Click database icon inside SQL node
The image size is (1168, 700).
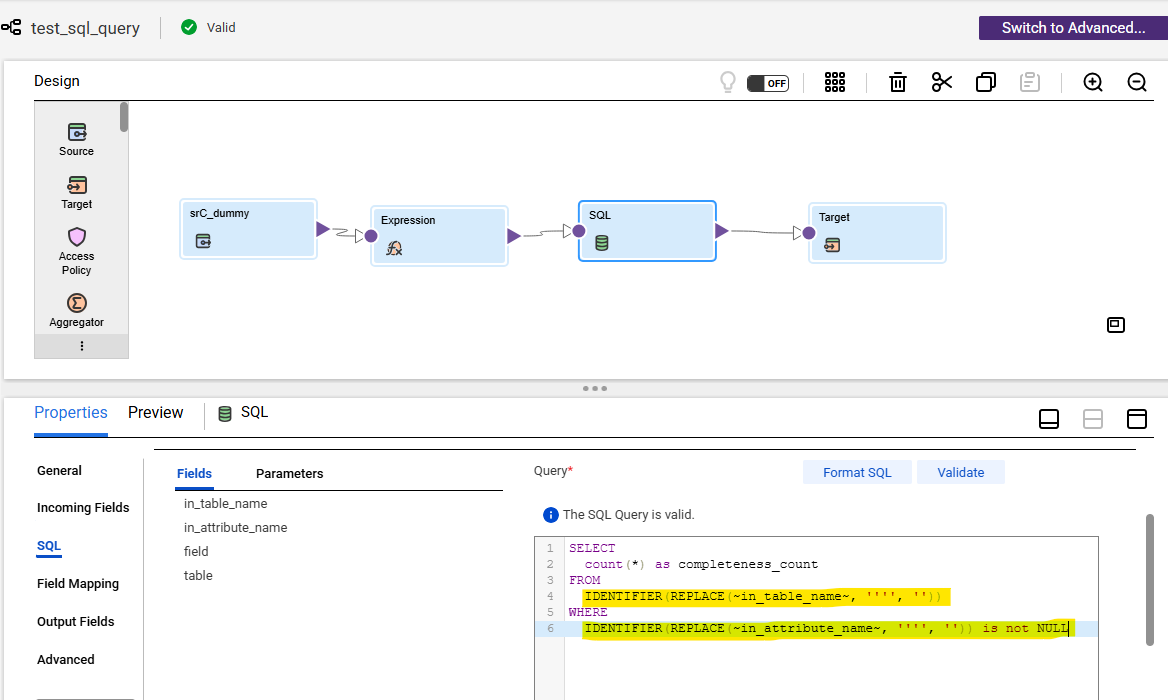tap(602, 243)
